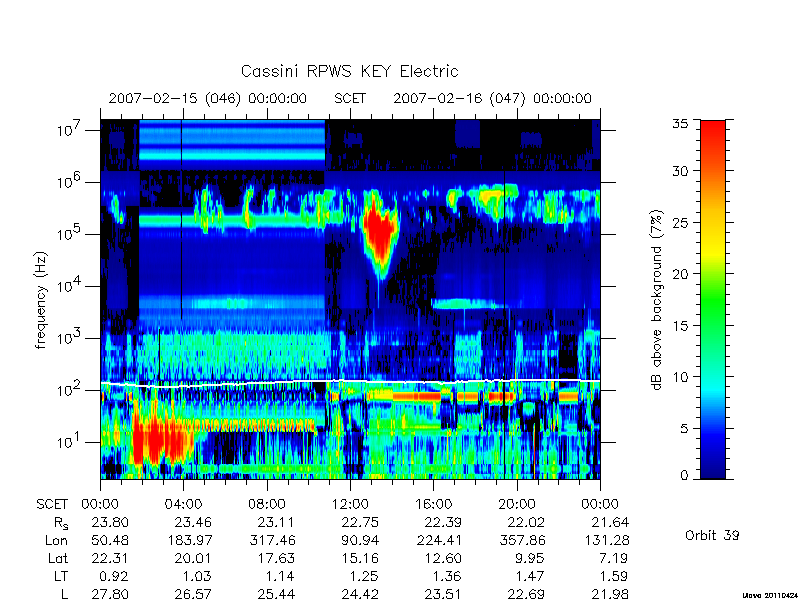Click the 15 tick on the color bar
This screenshot has height=600, width=800.
pyautogui.click(x=680, y=326)
